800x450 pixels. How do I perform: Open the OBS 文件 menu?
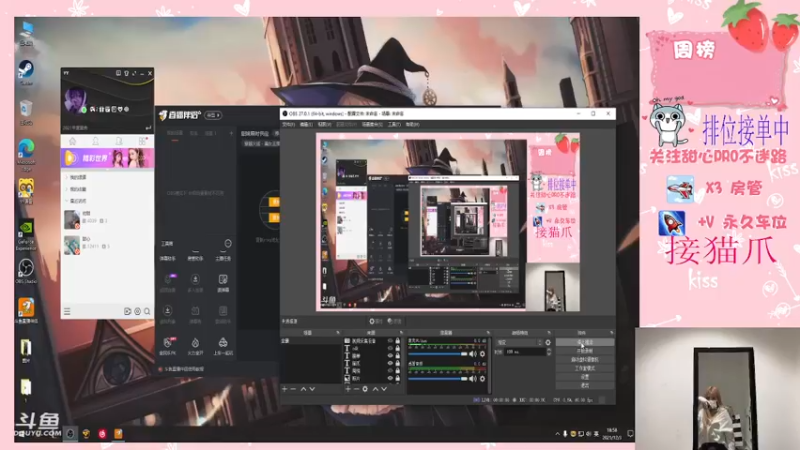(288, 124)
